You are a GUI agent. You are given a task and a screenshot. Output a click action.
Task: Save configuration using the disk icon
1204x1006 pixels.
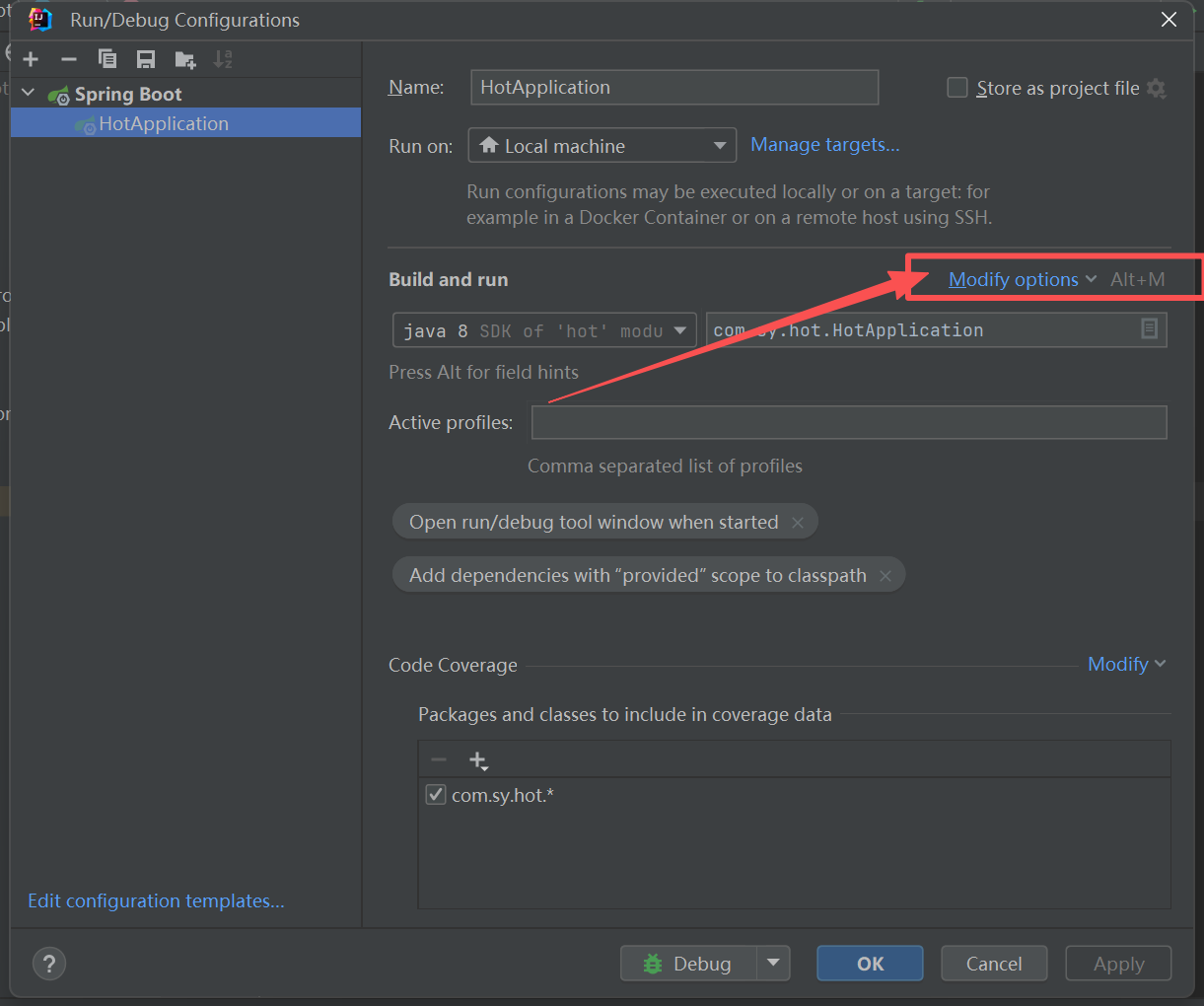[x=146, y=59]
